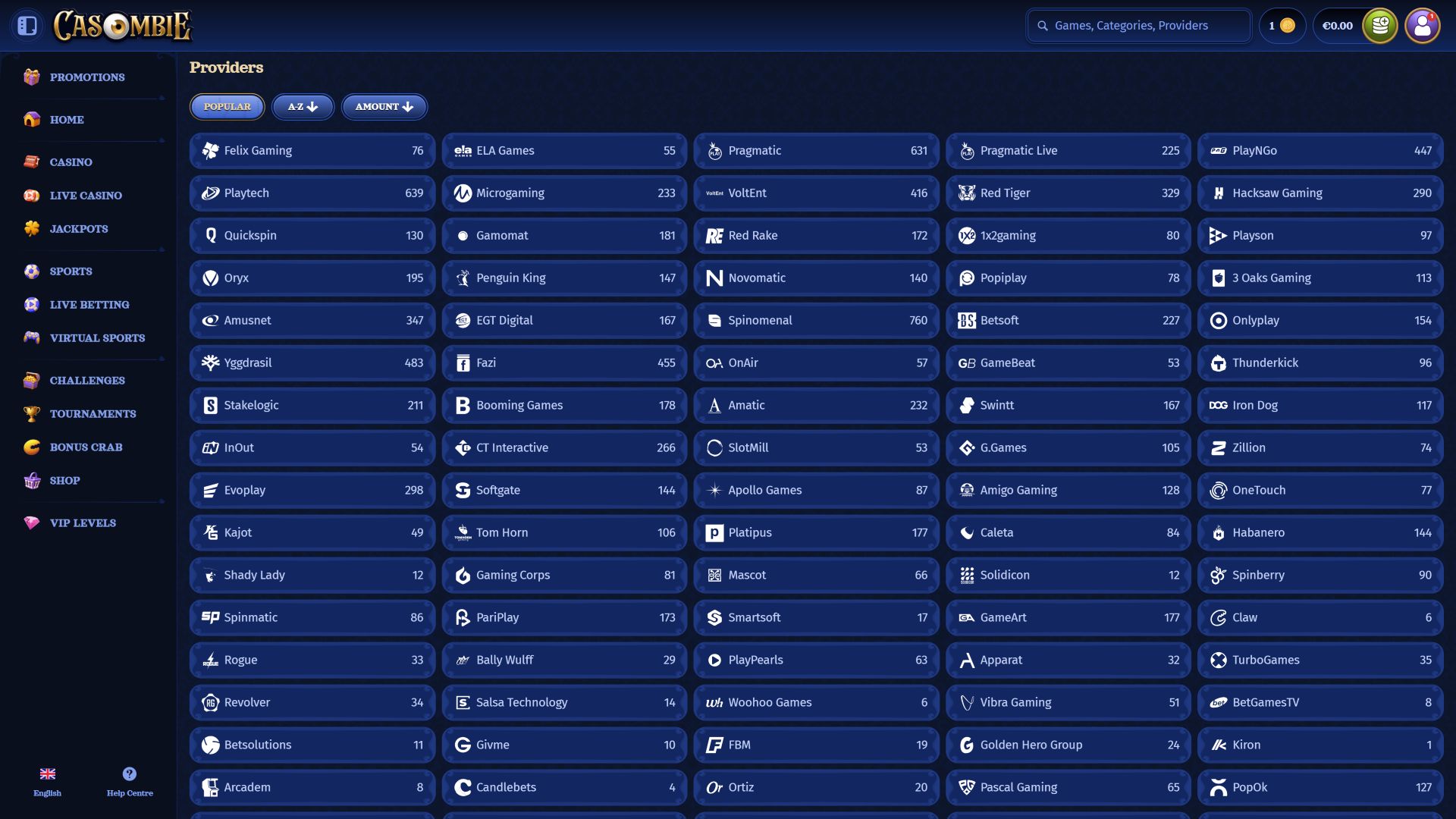Click the Jackpots clover icon
This screenshot has width=1456, height=819.
[32, 229]
